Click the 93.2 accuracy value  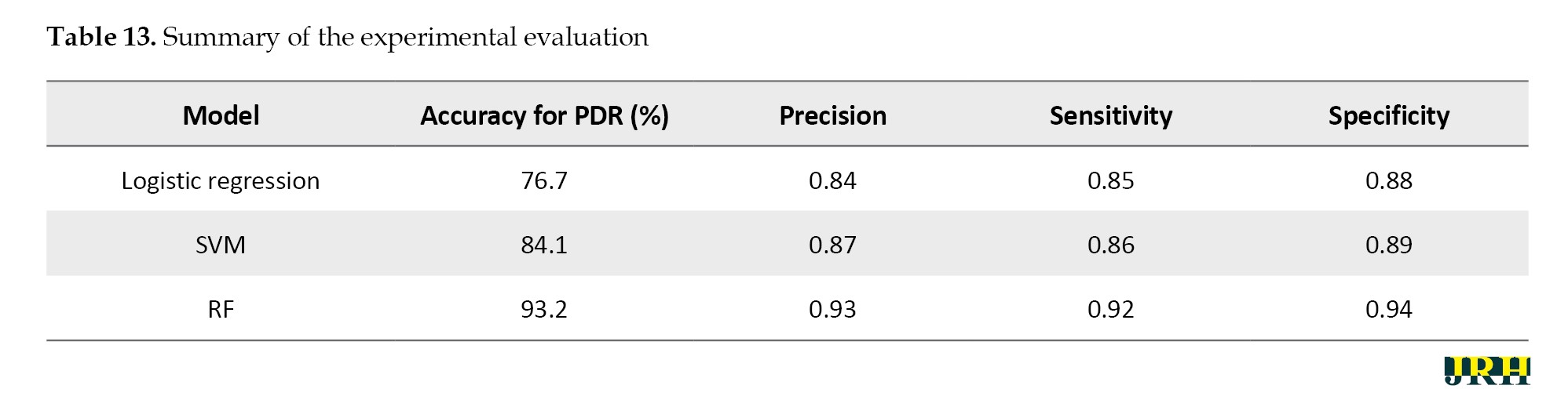point(544,310)
